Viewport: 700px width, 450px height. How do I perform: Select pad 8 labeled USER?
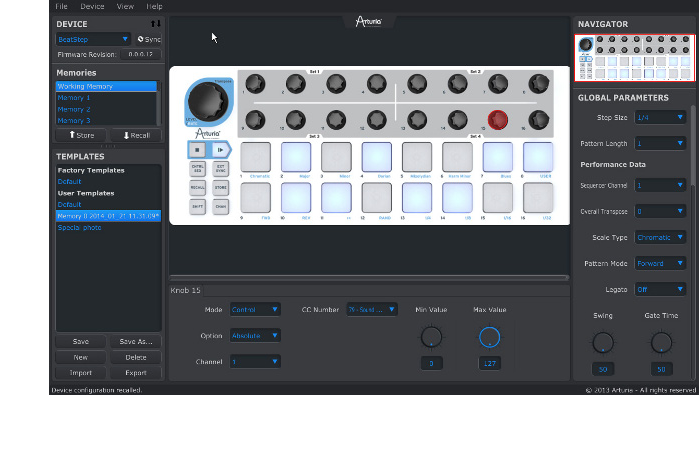click(537, 157)
